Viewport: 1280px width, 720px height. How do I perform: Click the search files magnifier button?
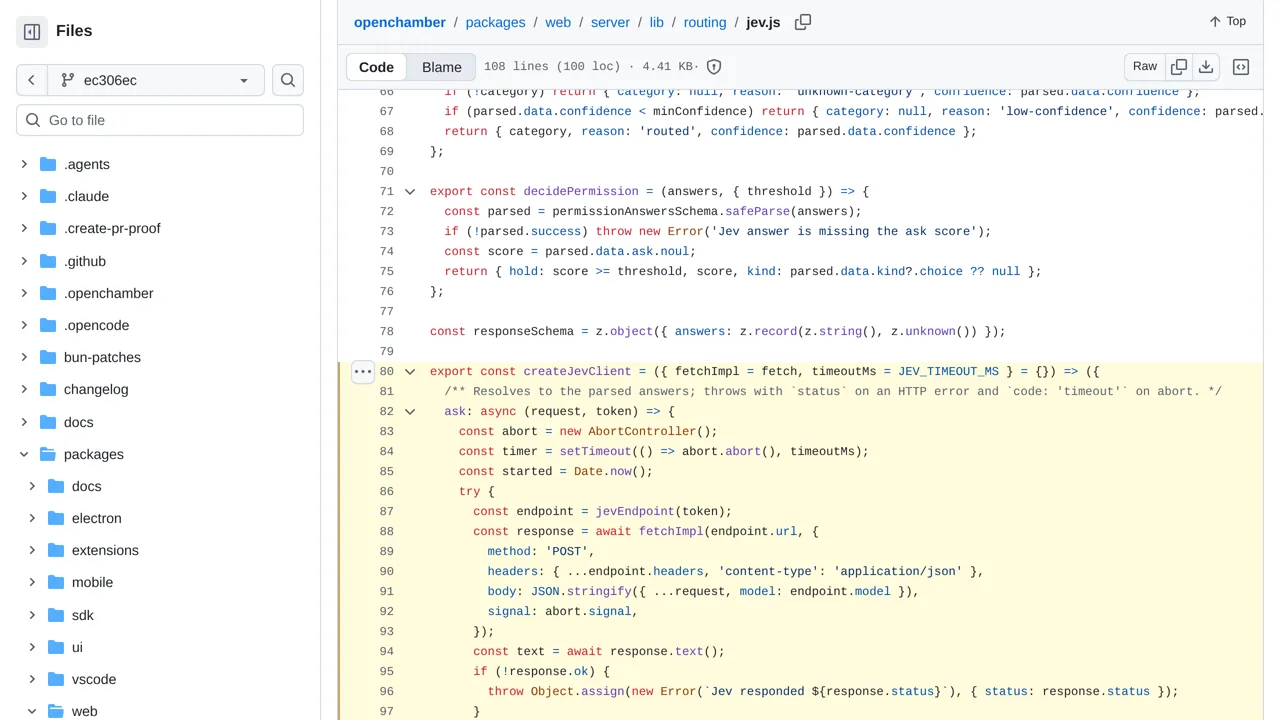(x=288, y=80)
